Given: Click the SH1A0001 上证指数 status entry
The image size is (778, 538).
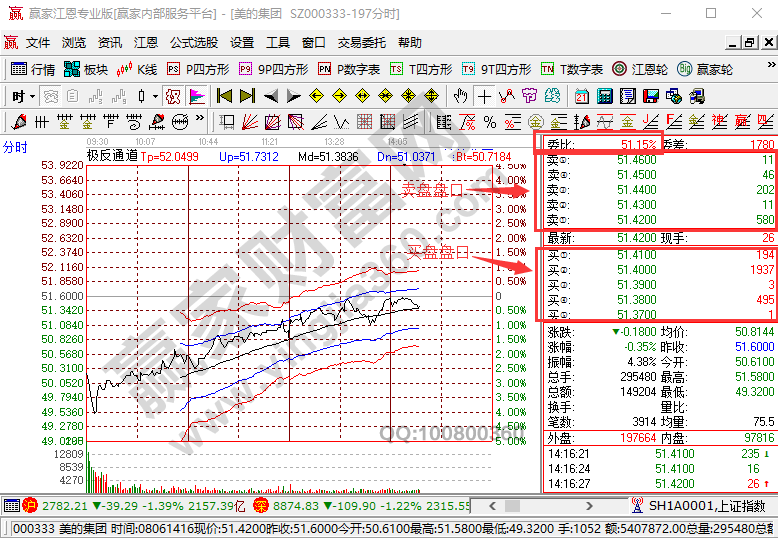Looking at the screenshot, I should coord(698,506).
